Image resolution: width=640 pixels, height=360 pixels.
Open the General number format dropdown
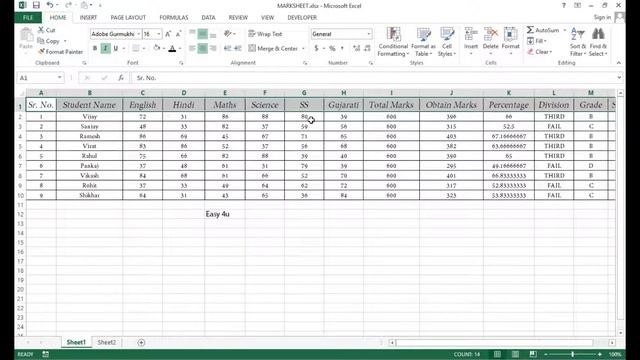pos(369,34)
